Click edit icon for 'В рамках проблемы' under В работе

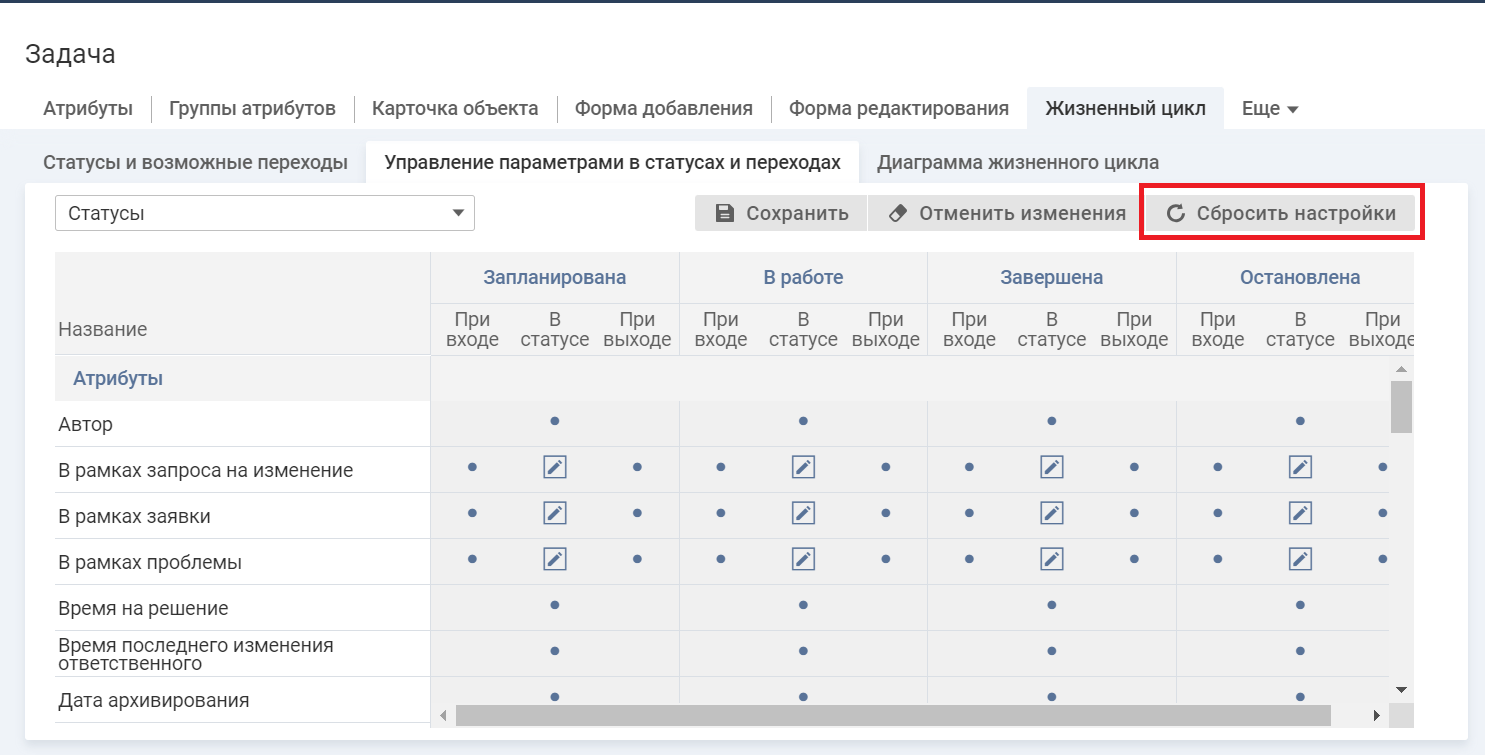(803, 559)
